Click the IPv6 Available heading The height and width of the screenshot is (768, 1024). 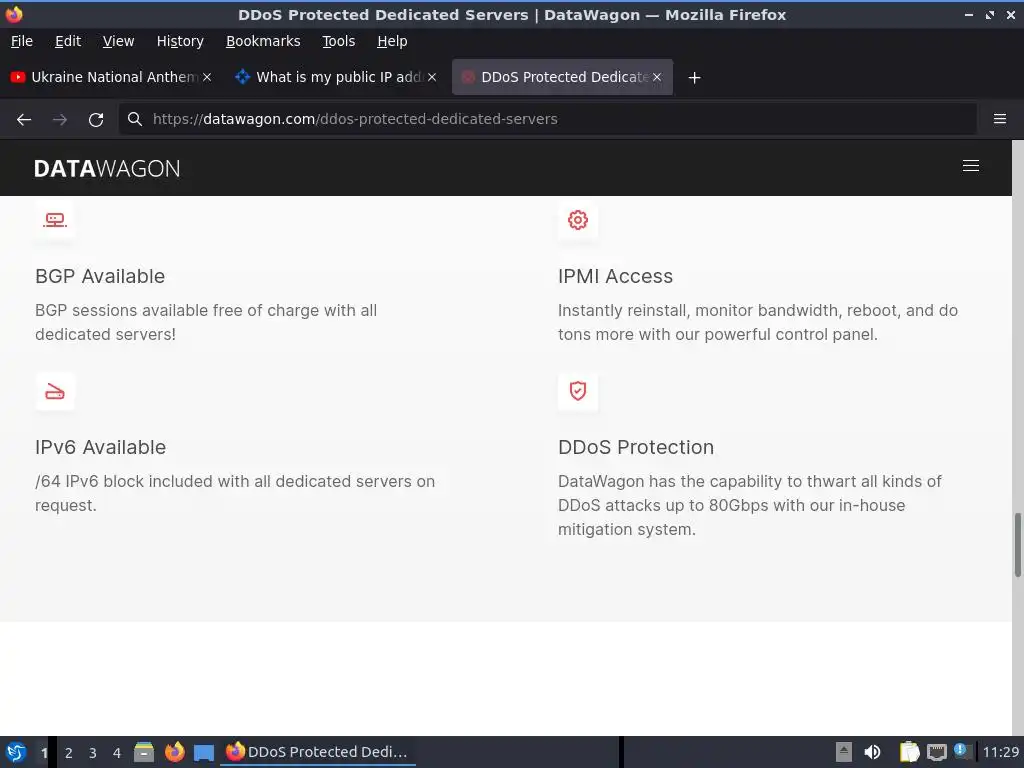(101, 447)
